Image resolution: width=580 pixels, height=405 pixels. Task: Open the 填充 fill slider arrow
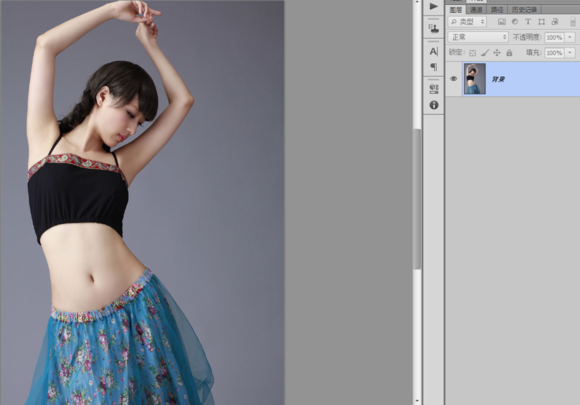(x=570, y=53)
